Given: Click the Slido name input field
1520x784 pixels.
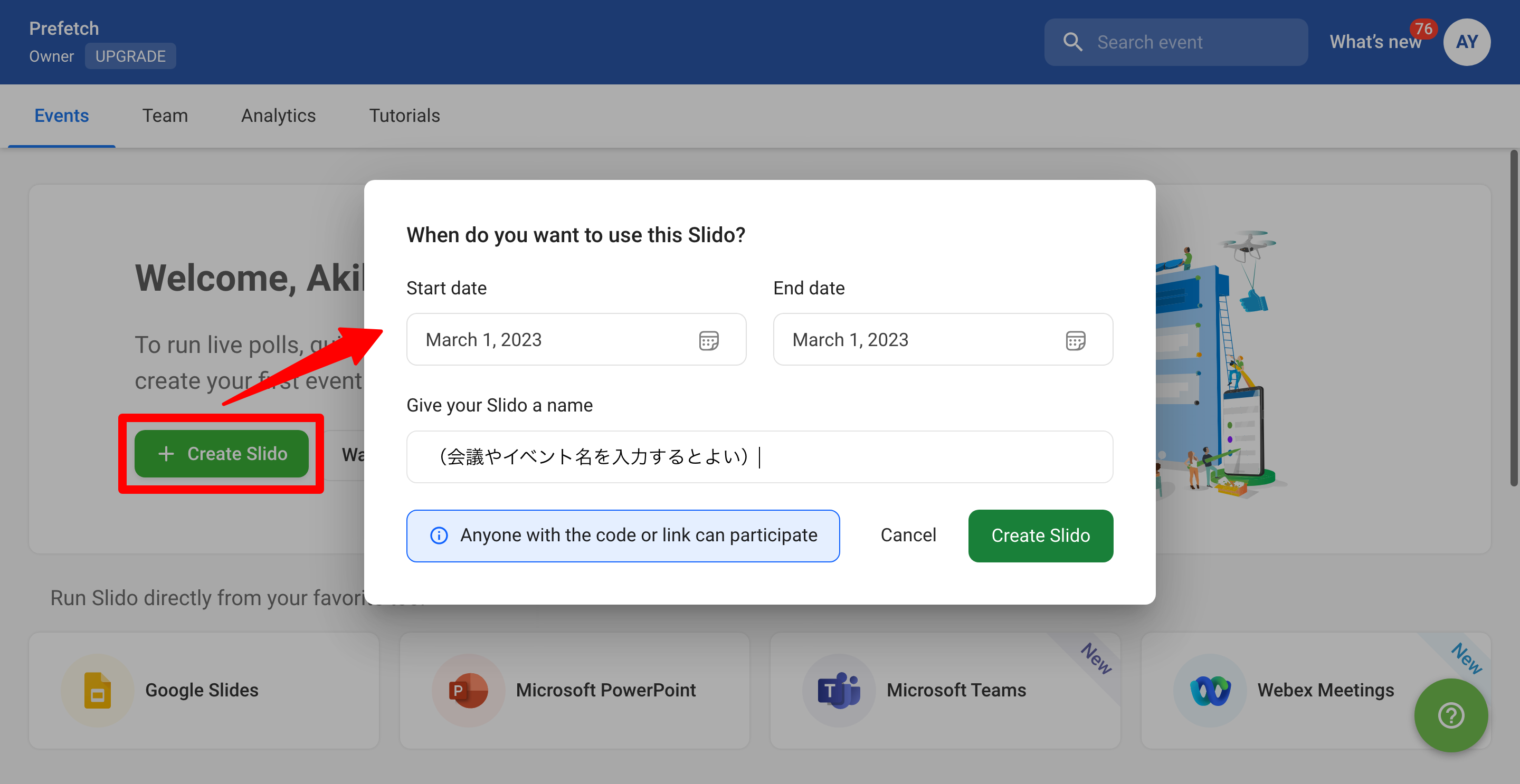Looking at the screenshot, I should pyautogui.click(x=759, y=456).
